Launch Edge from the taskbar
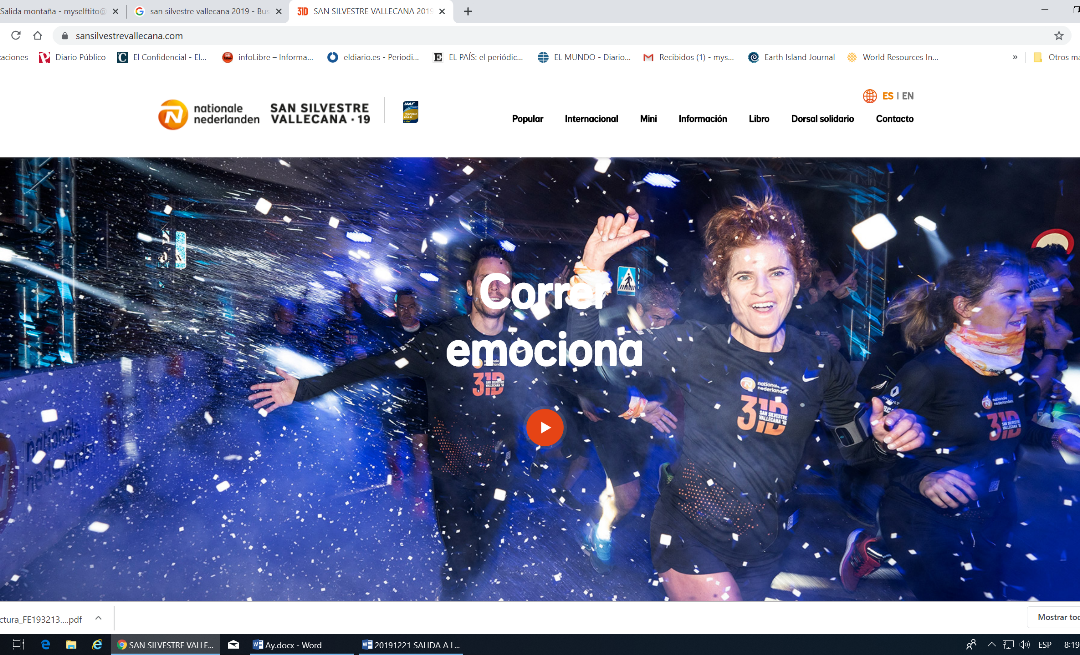Image resolution: width=1080 pixels, height=655 pixels. pos(45,645)
